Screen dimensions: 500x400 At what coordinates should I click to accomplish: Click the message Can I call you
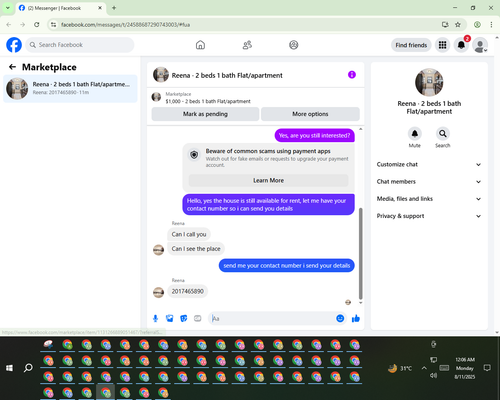tap(189, 234)
